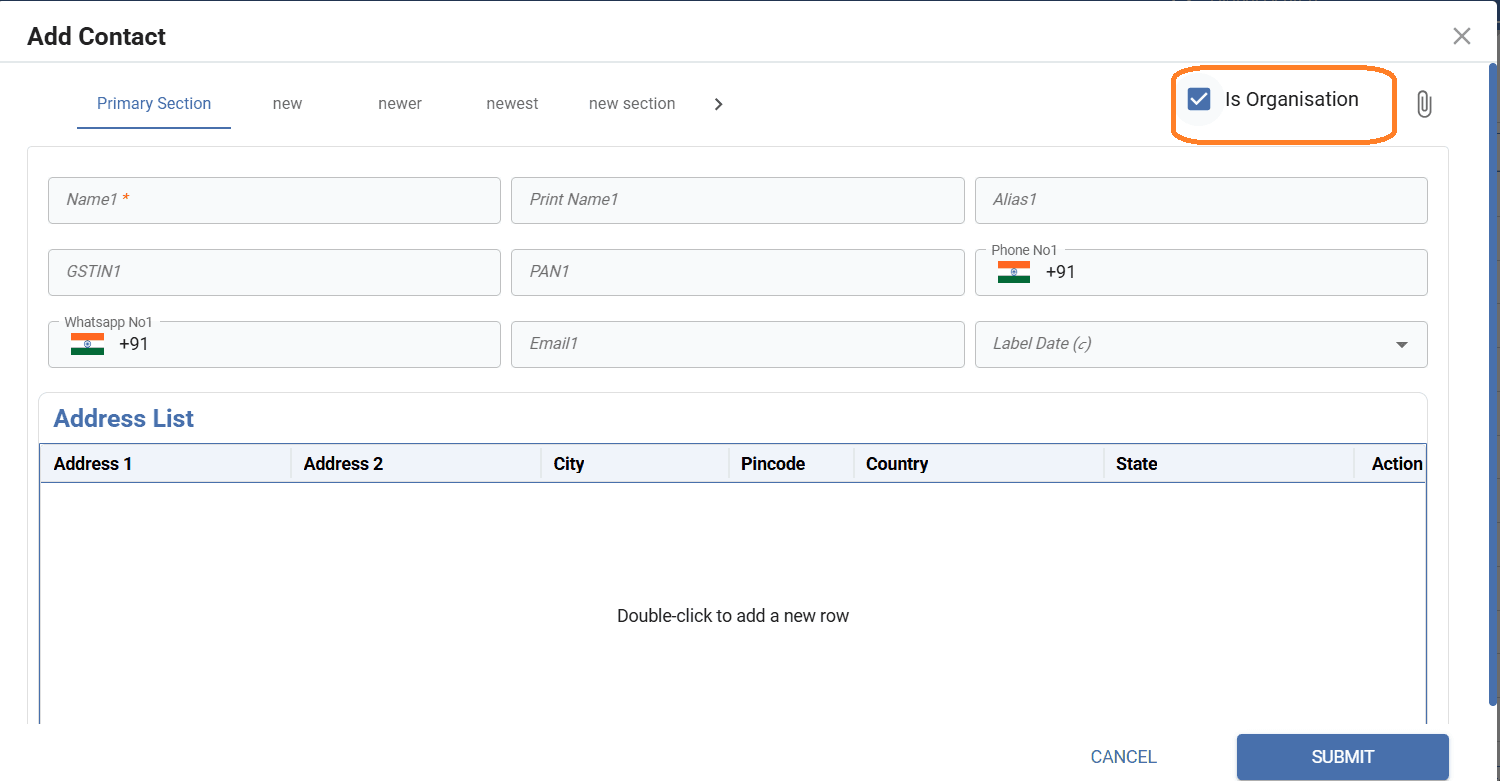Viewport: 1500px width, 781px height.
Task: Click the CANCEL button
Action: [x=1123, y=757]
